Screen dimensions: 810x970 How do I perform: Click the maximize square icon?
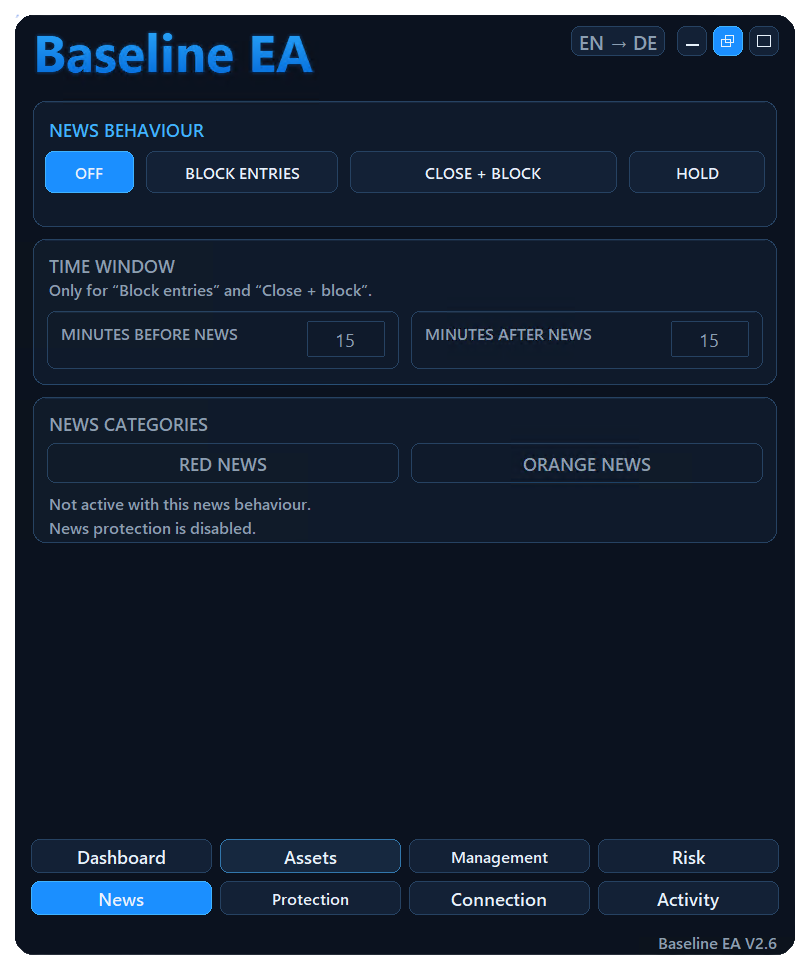(764, 41)
